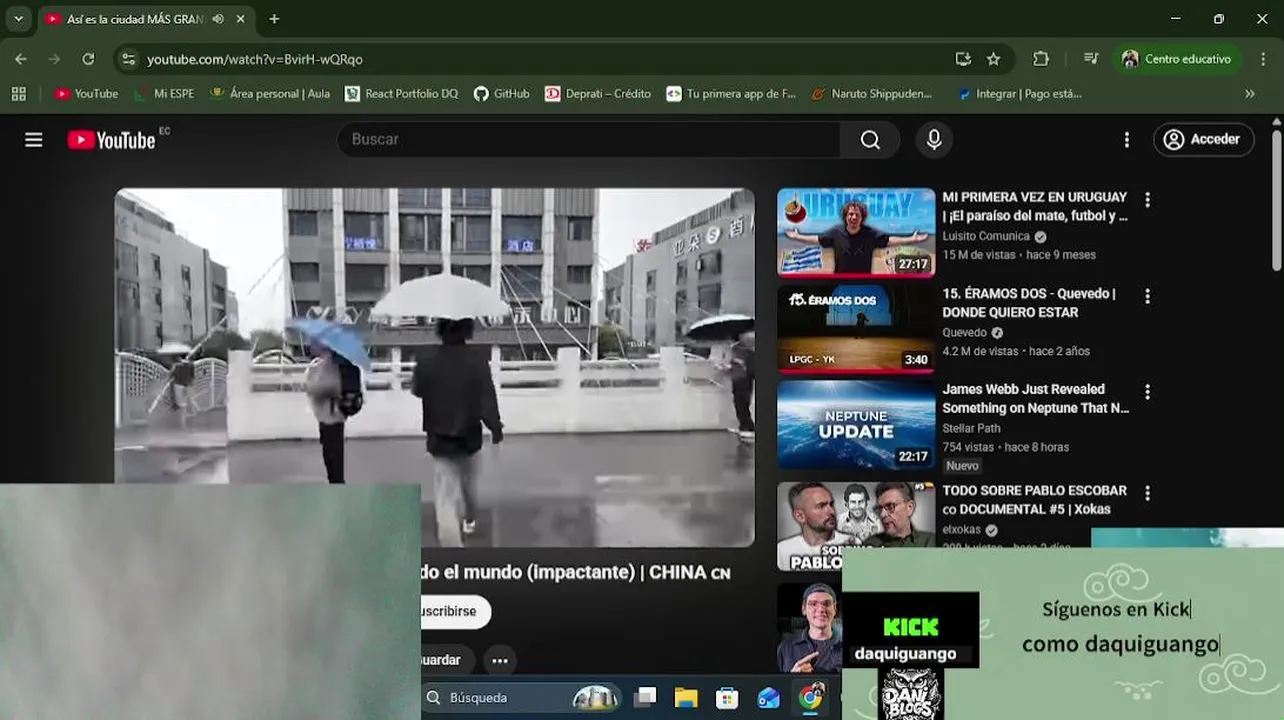Open 15. ÉRAMOS DOS - Quevedo title

pyautogui.click(x=1029, y=303)
